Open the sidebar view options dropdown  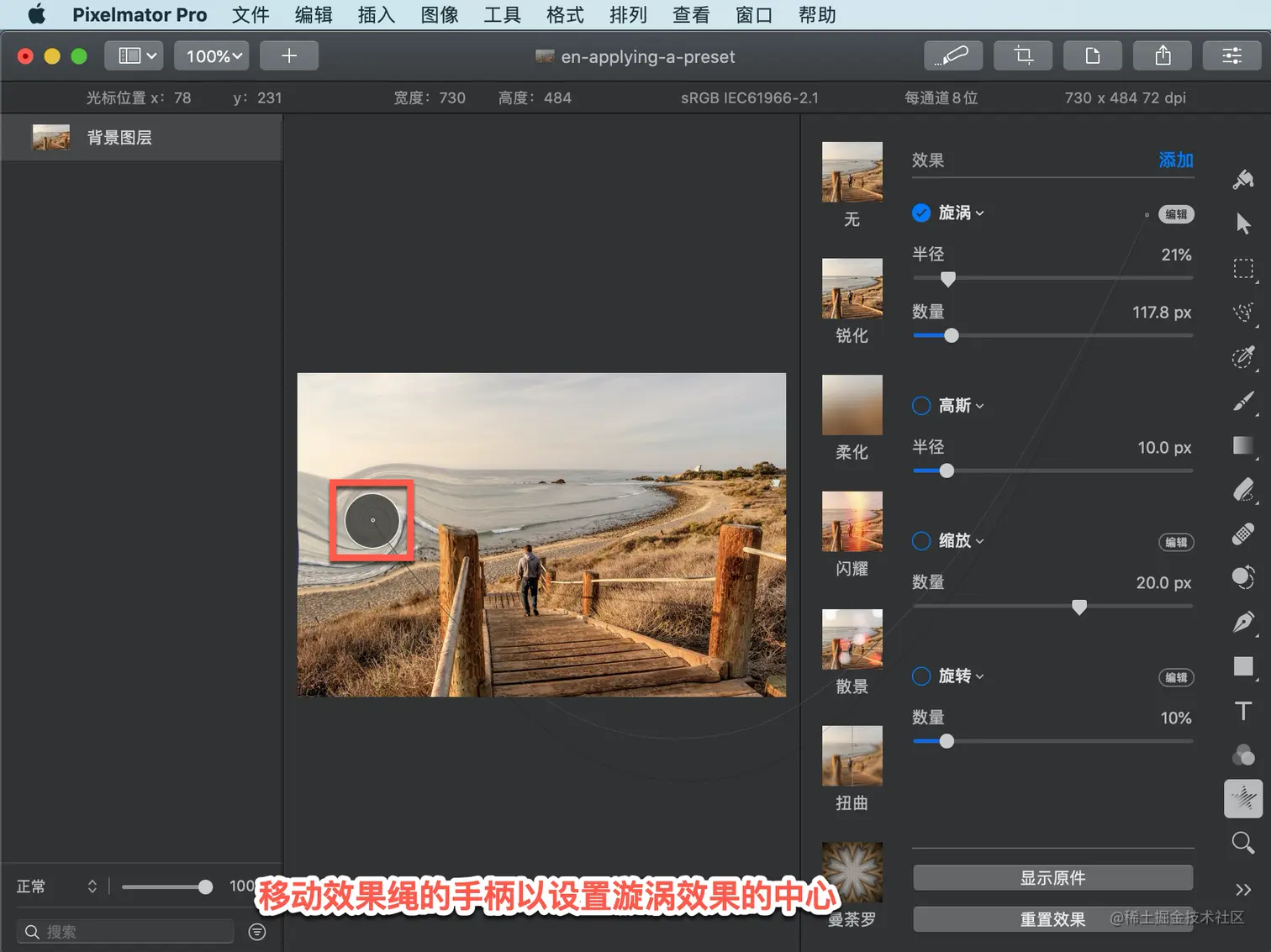pyautogui.click(x=134, y=55)
